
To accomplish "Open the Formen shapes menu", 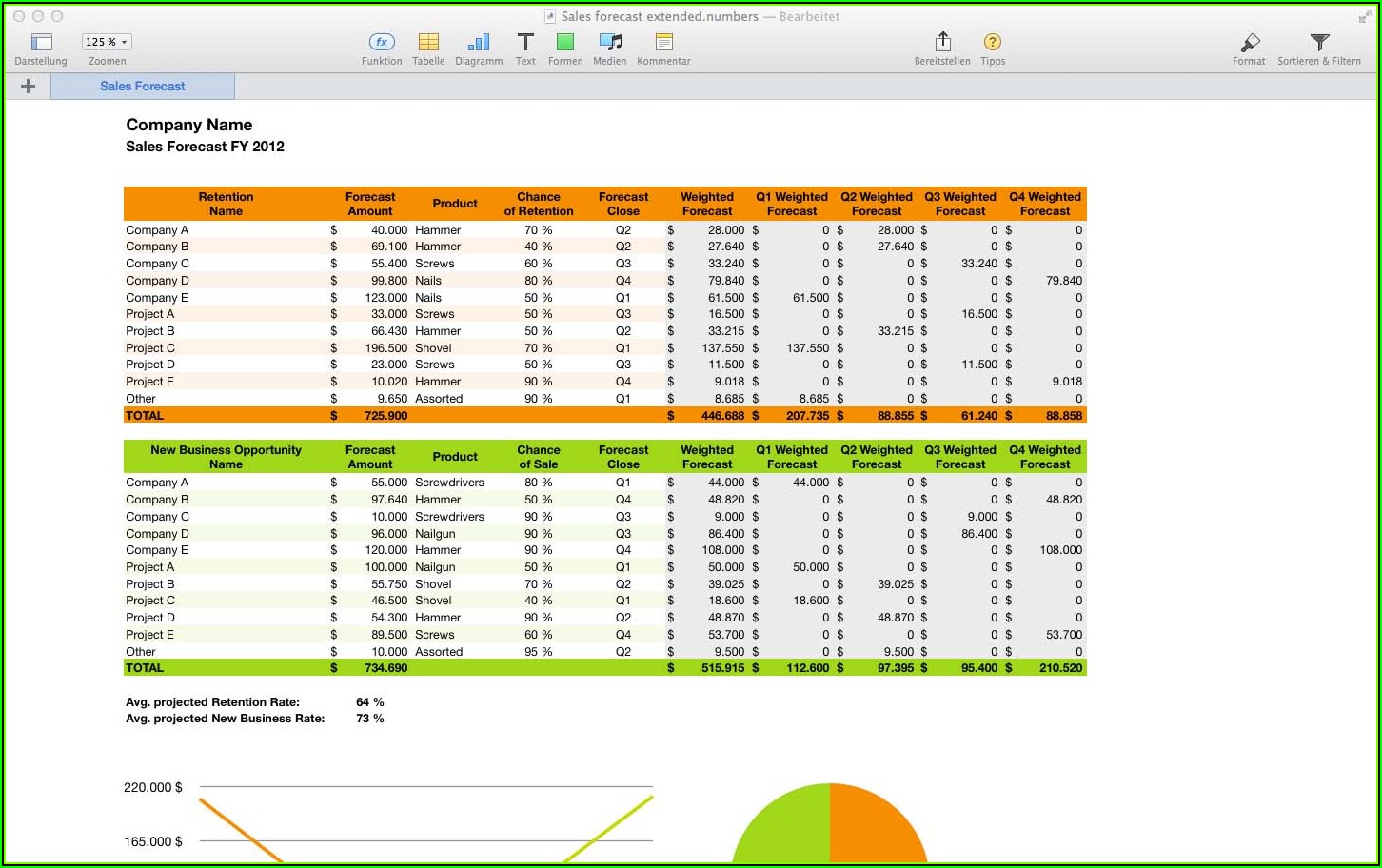I will tap(565, 43).
